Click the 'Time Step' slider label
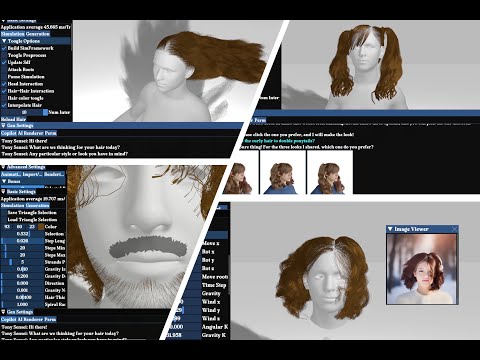The width and height of the screenshot is (480, 360). [214, 285]
